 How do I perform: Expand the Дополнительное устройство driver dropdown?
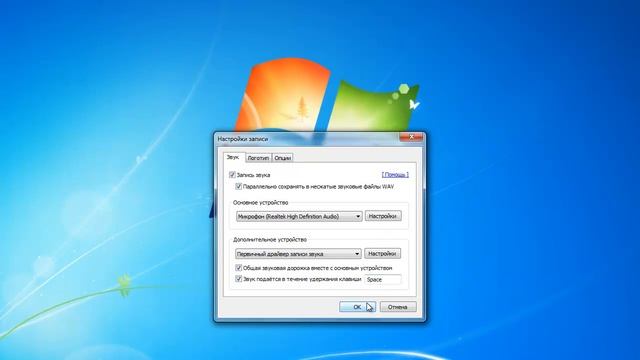click(x=298, y=254)
